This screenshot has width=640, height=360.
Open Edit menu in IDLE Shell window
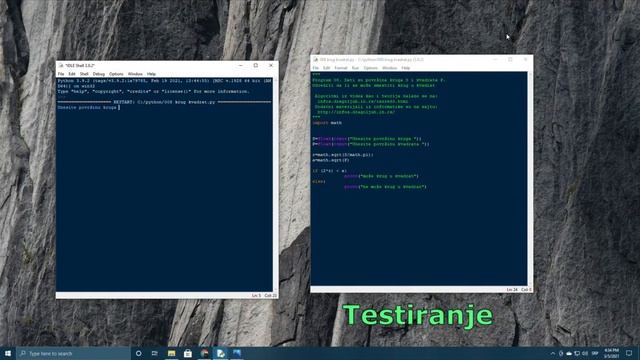72,74
